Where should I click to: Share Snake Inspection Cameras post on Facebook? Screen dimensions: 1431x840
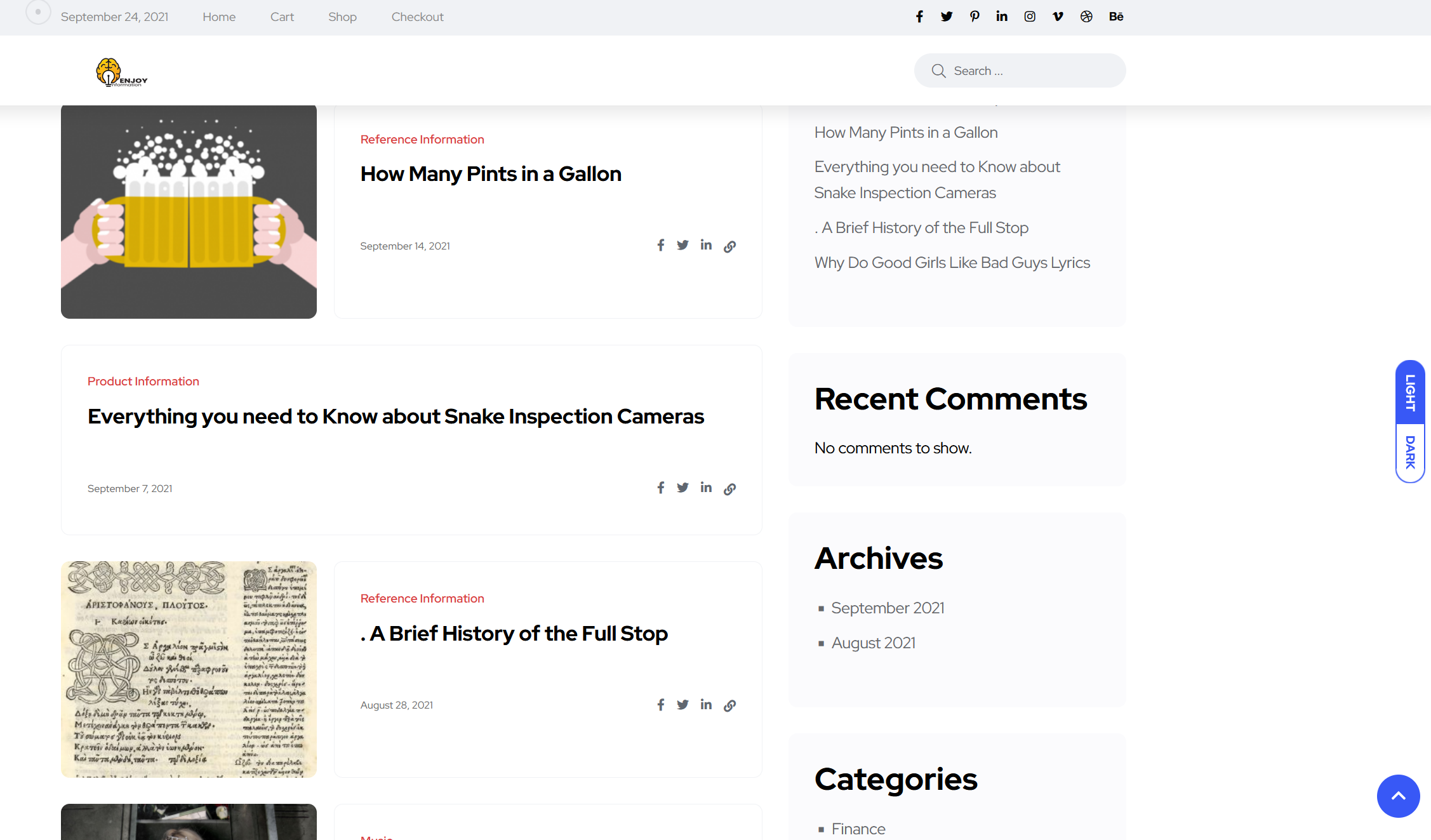coord(661,488)
